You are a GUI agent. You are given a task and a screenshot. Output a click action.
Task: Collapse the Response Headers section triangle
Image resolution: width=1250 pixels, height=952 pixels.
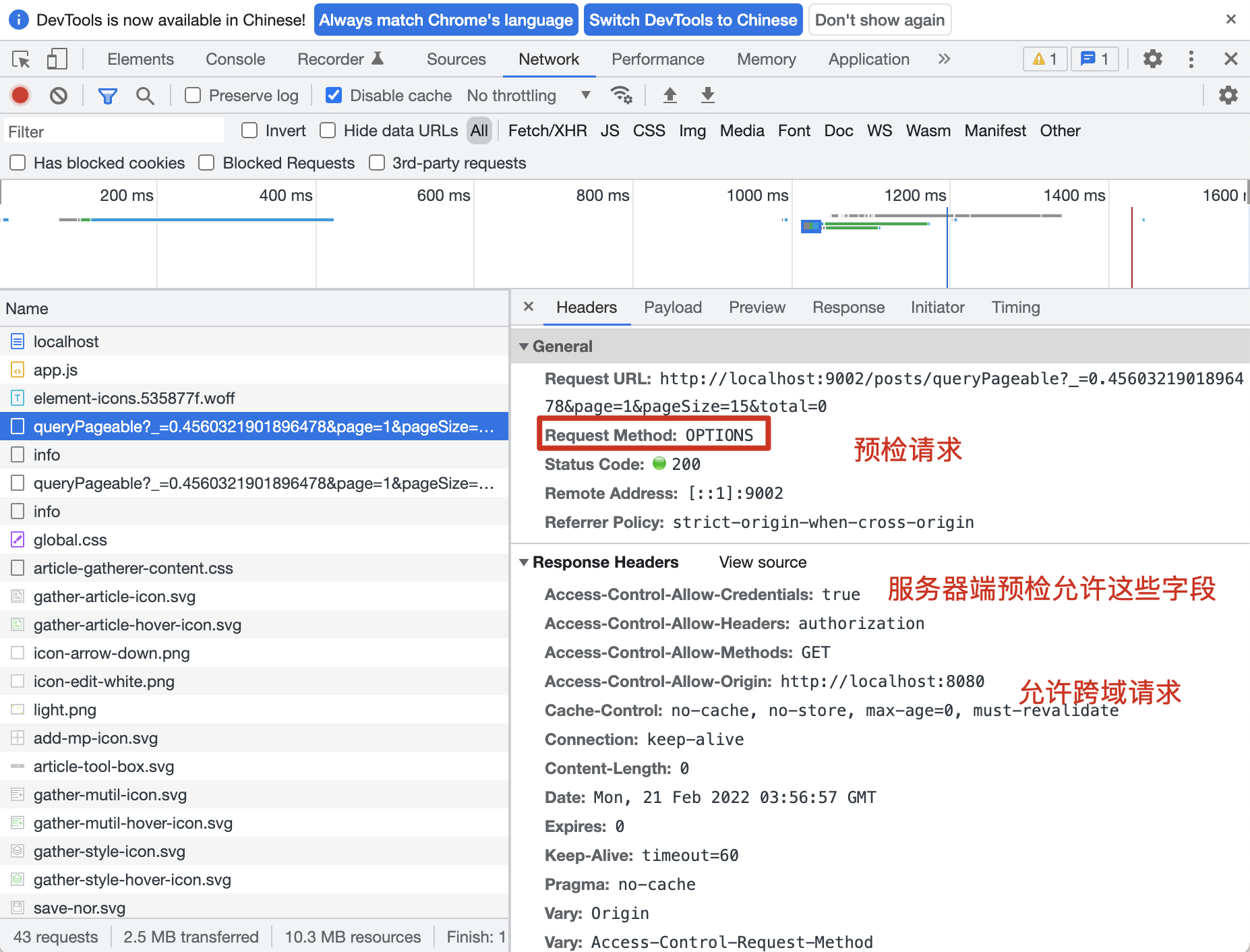coord(524,562)
